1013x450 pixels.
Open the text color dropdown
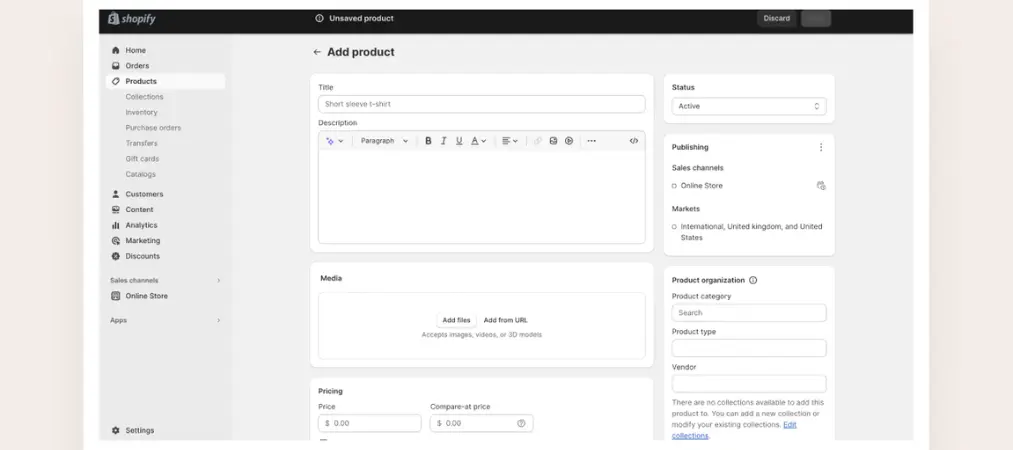[x=478, y=141]
